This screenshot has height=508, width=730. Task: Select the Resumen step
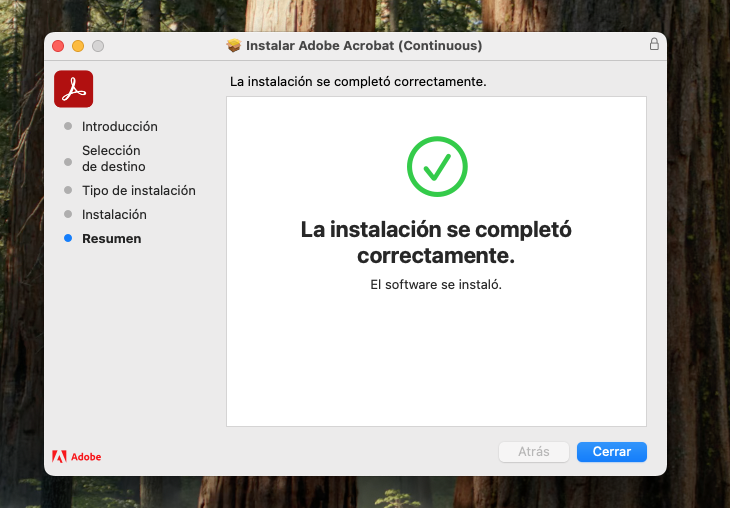pos(111,238)
